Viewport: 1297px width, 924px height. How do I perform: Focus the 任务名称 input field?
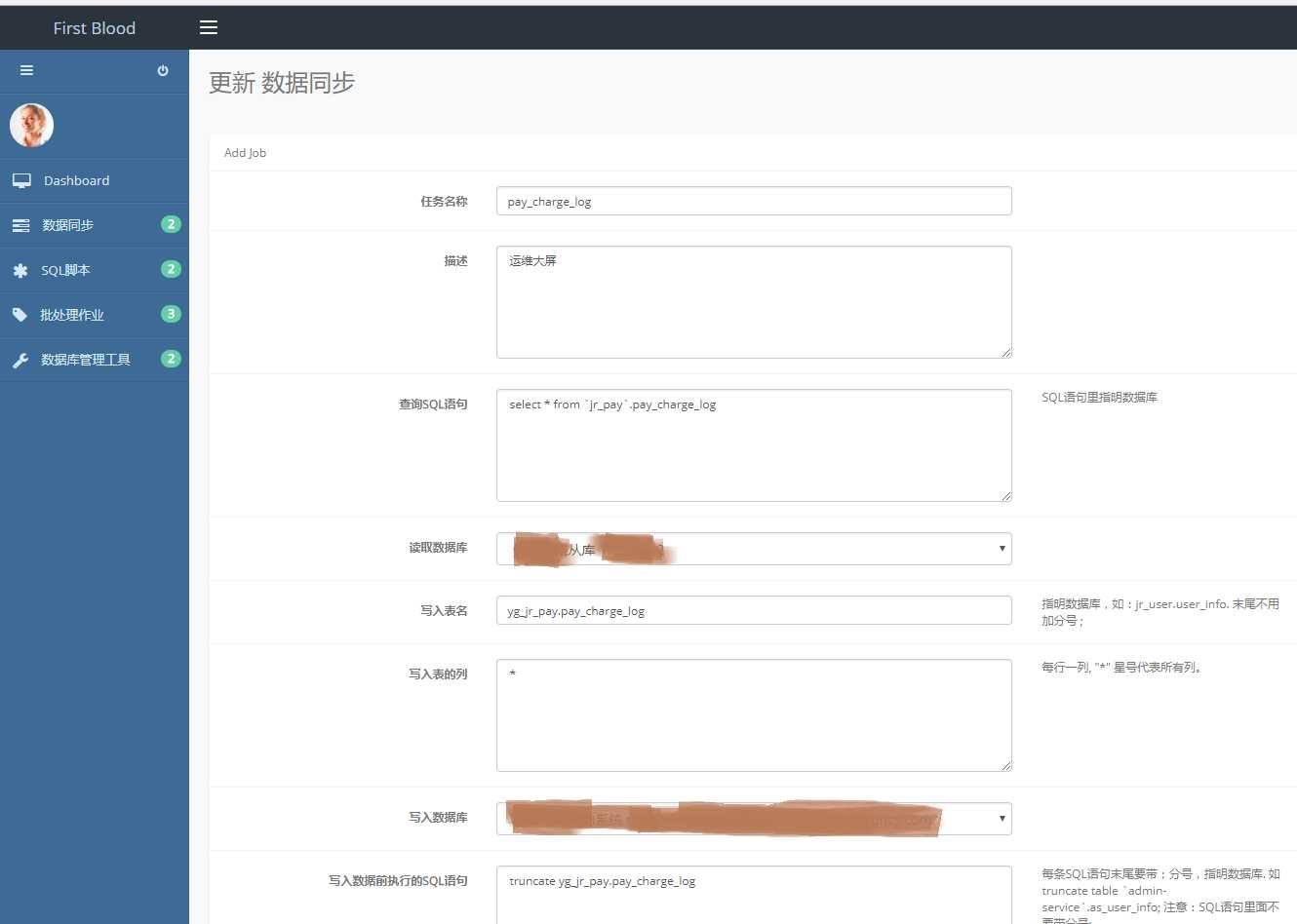click(754, 201)
